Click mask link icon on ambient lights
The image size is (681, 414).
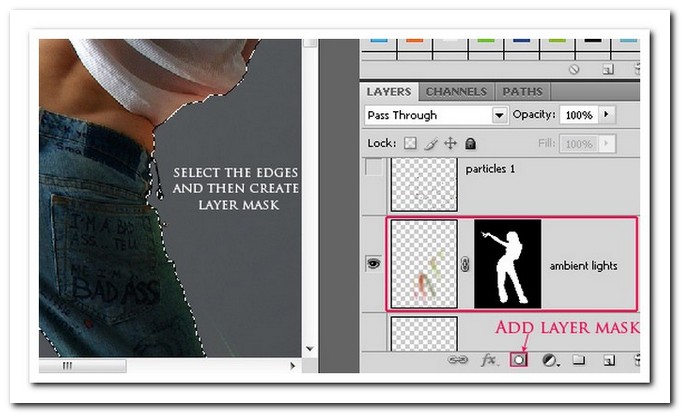(465, 264)
